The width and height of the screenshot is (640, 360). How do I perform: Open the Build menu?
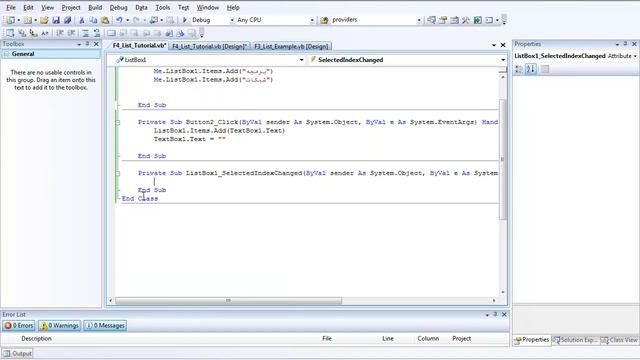click(95, 7)
